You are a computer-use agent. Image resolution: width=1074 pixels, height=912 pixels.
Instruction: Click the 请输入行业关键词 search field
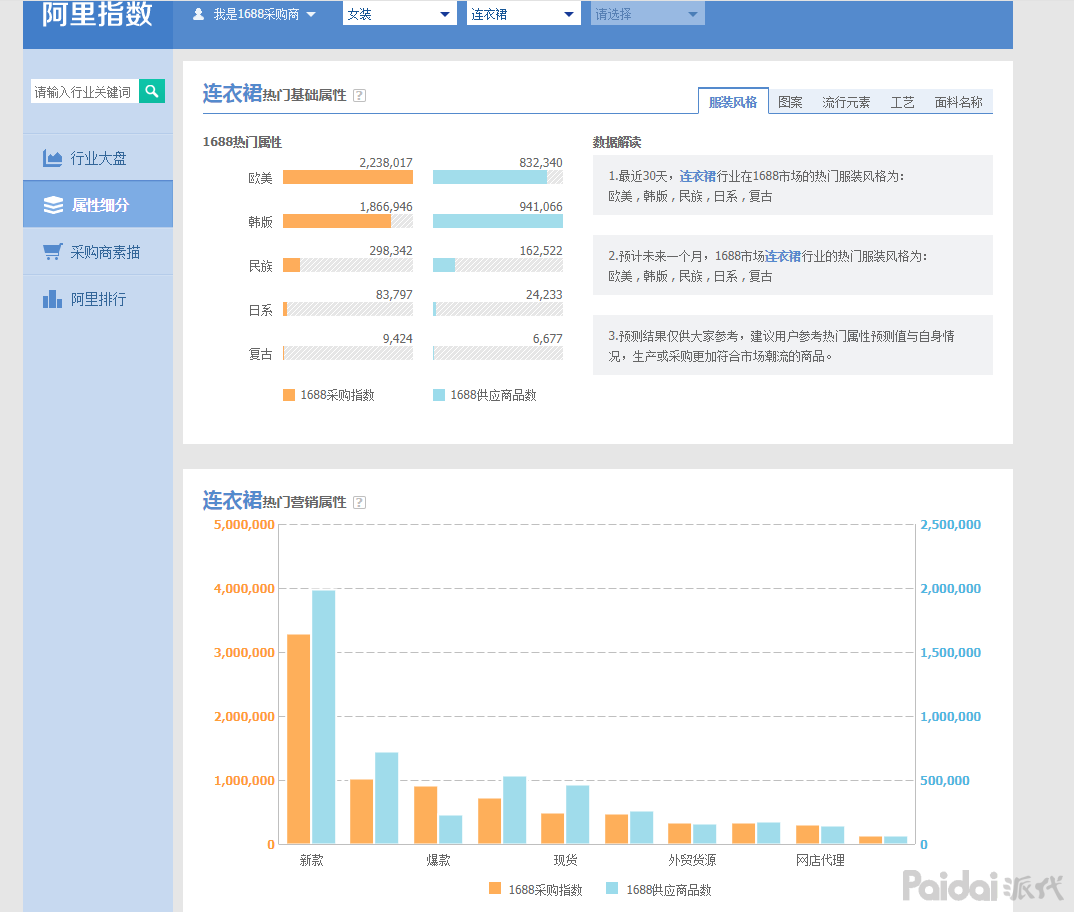point(85,91)
